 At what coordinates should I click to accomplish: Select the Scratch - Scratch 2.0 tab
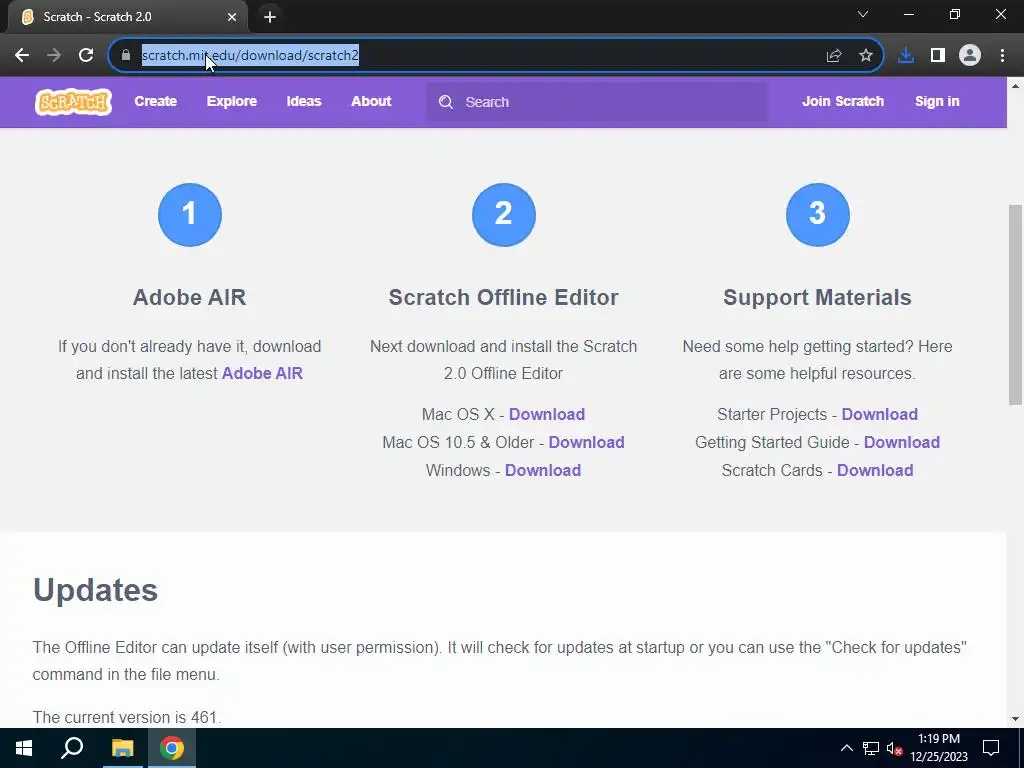[x=128, y=17]
